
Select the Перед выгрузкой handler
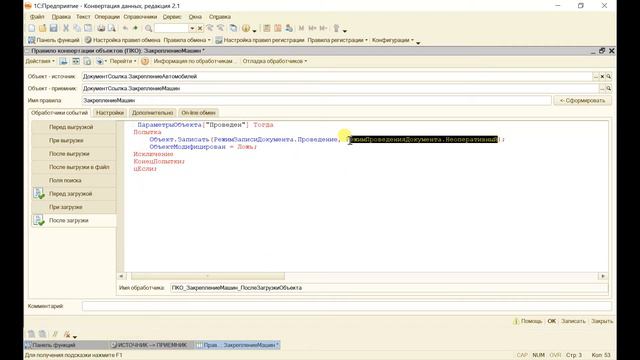74,127
